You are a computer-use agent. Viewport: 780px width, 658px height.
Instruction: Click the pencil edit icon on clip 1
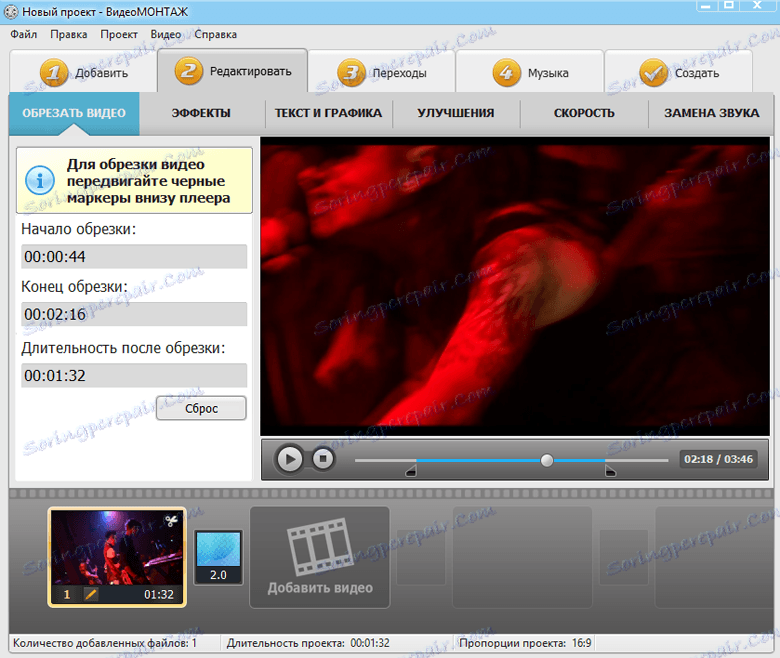coord(91,594)
